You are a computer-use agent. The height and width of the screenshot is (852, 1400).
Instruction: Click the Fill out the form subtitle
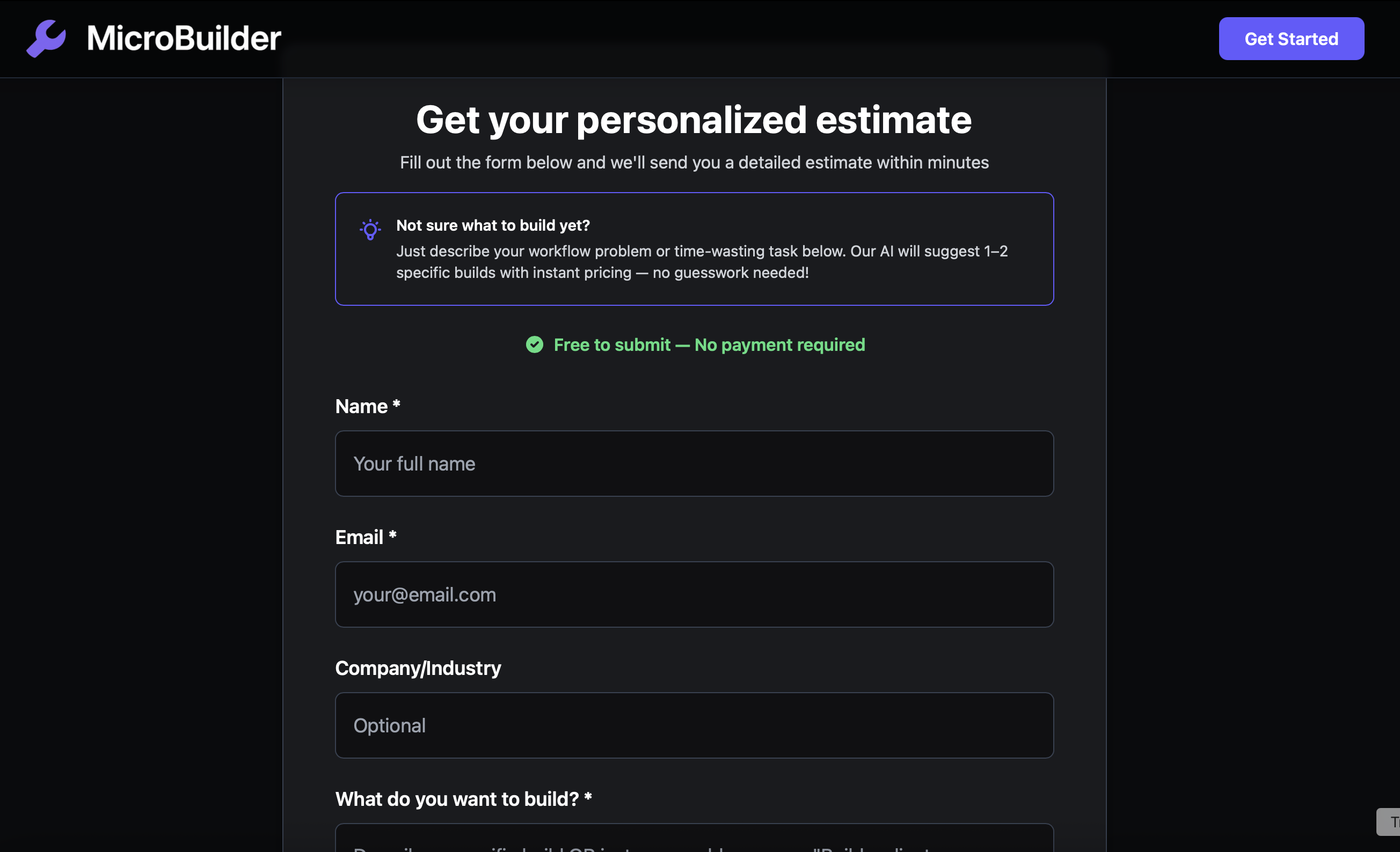[694, 163]
